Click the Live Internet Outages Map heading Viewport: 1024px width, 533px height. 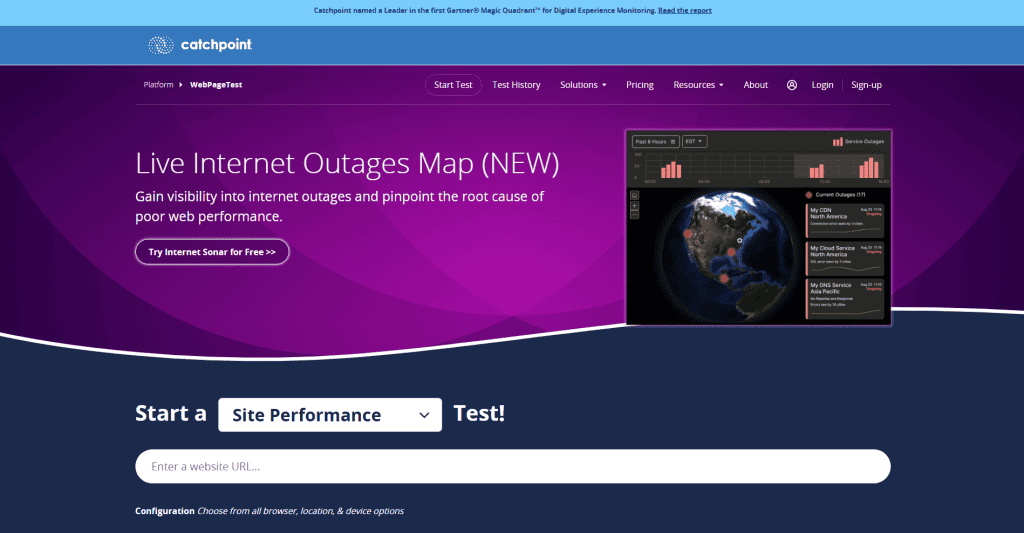point(347,163)
